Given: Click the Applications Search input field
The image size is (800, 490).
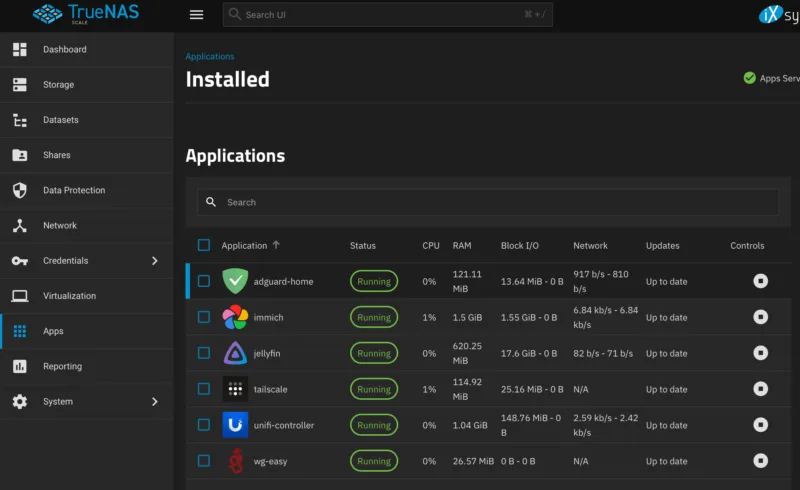Looking at the screenshot, I should click(x=488, y=202).
